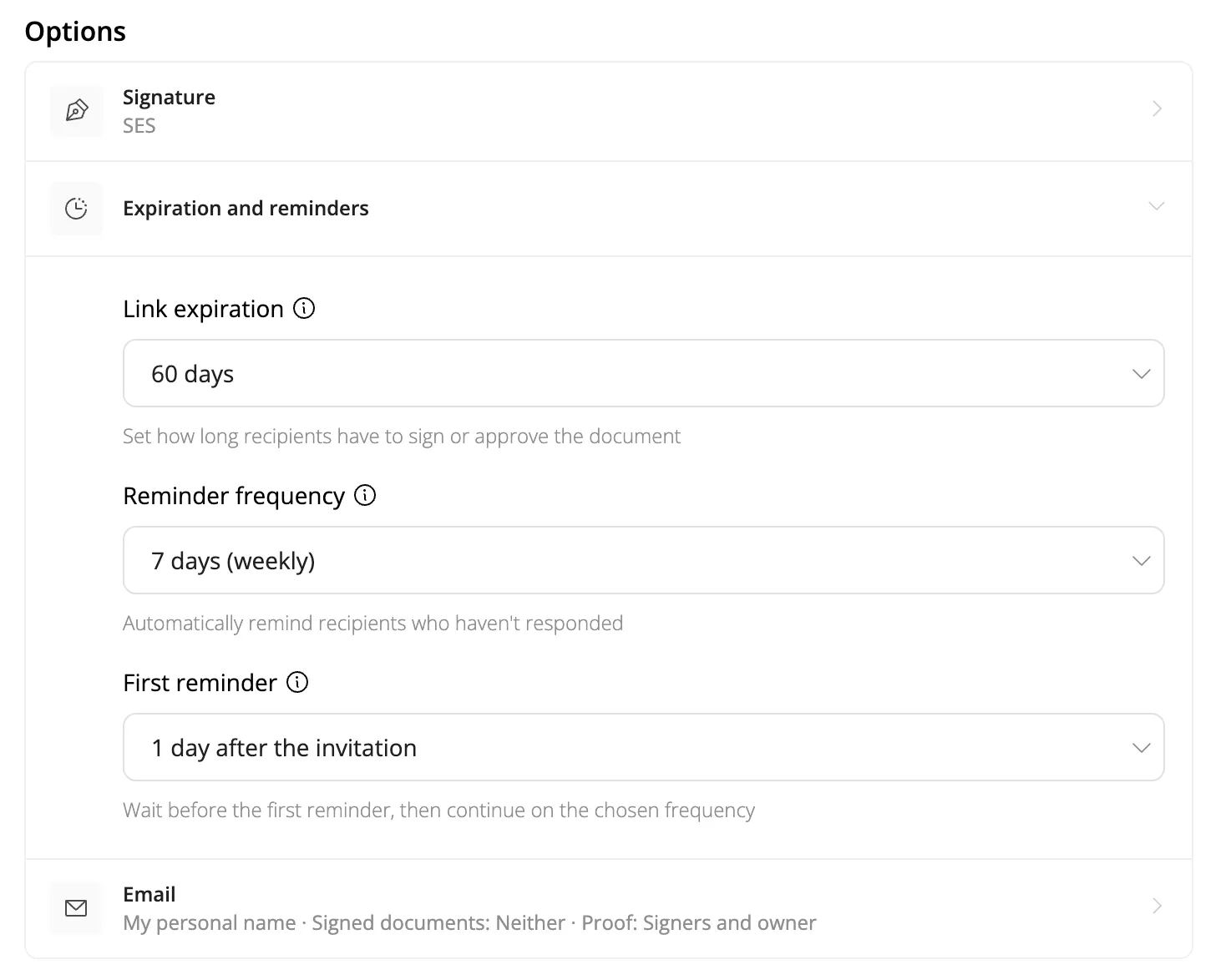Collapse the Expiration and reminders section

click(x=1157, y=206)
